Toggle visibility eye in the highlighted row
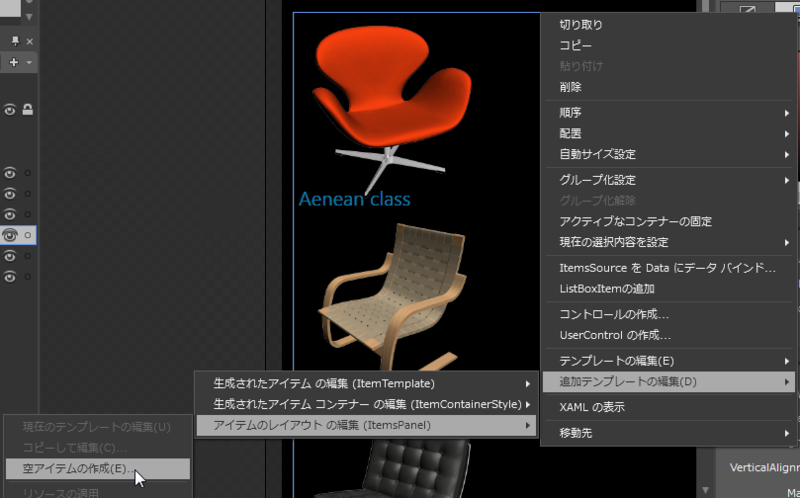 [10, 235]
